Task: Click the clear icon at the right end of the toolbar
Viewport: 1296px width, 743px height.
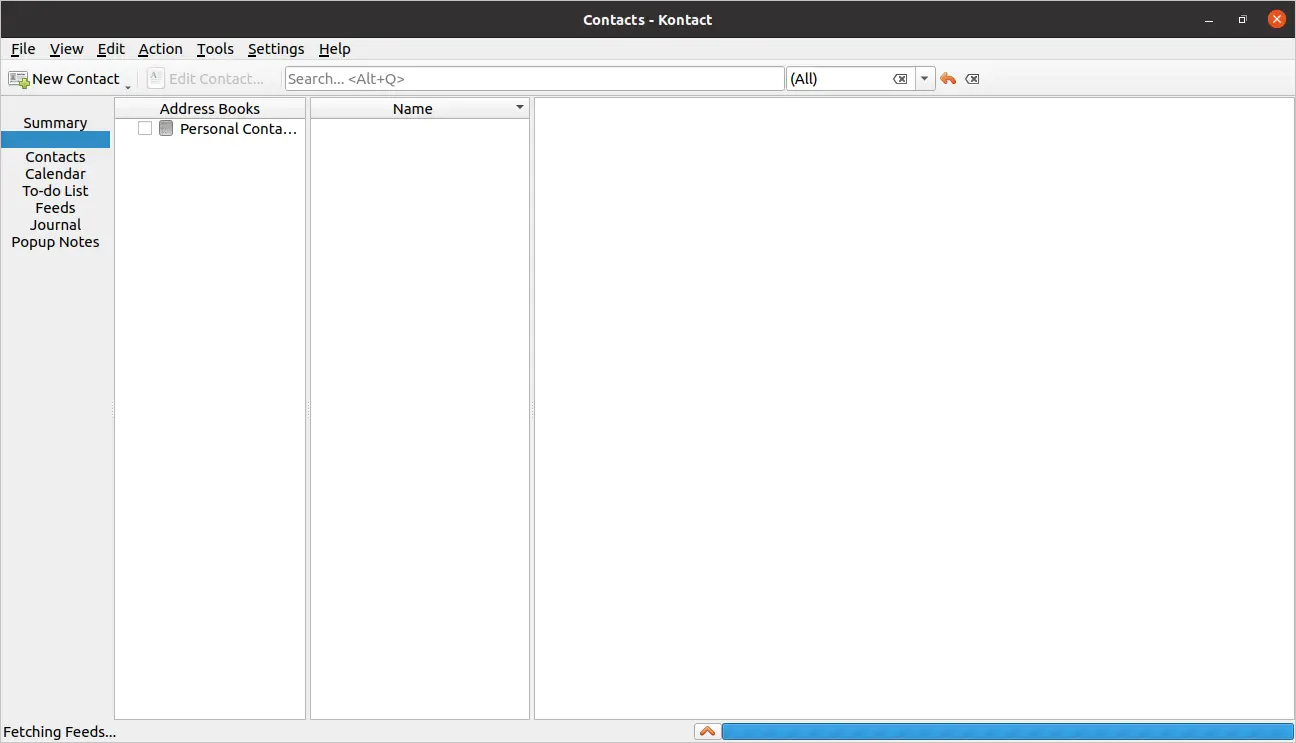Action: (972, 79)
